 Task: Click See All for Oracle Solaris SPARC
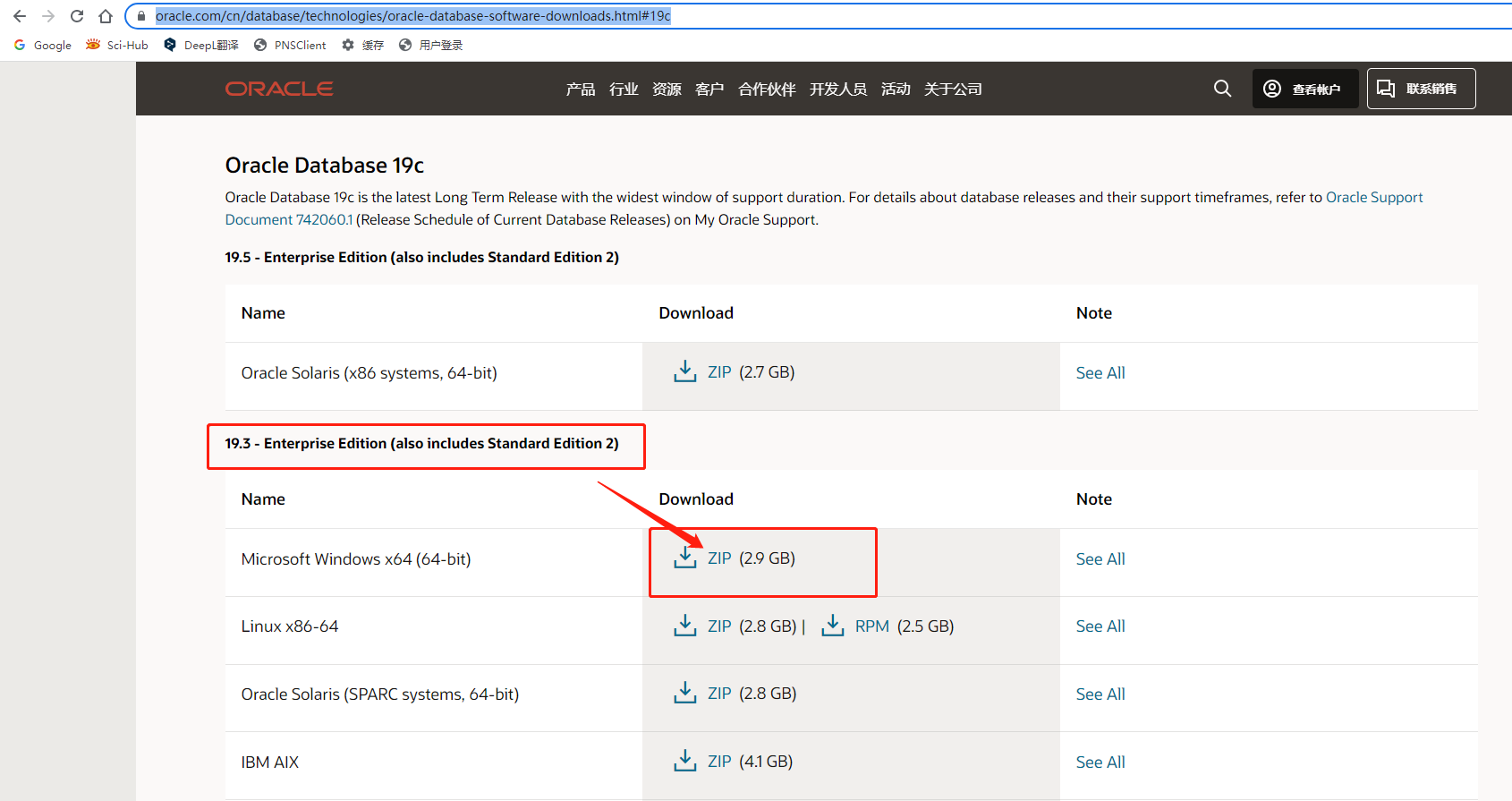[x=1100, y=694]
